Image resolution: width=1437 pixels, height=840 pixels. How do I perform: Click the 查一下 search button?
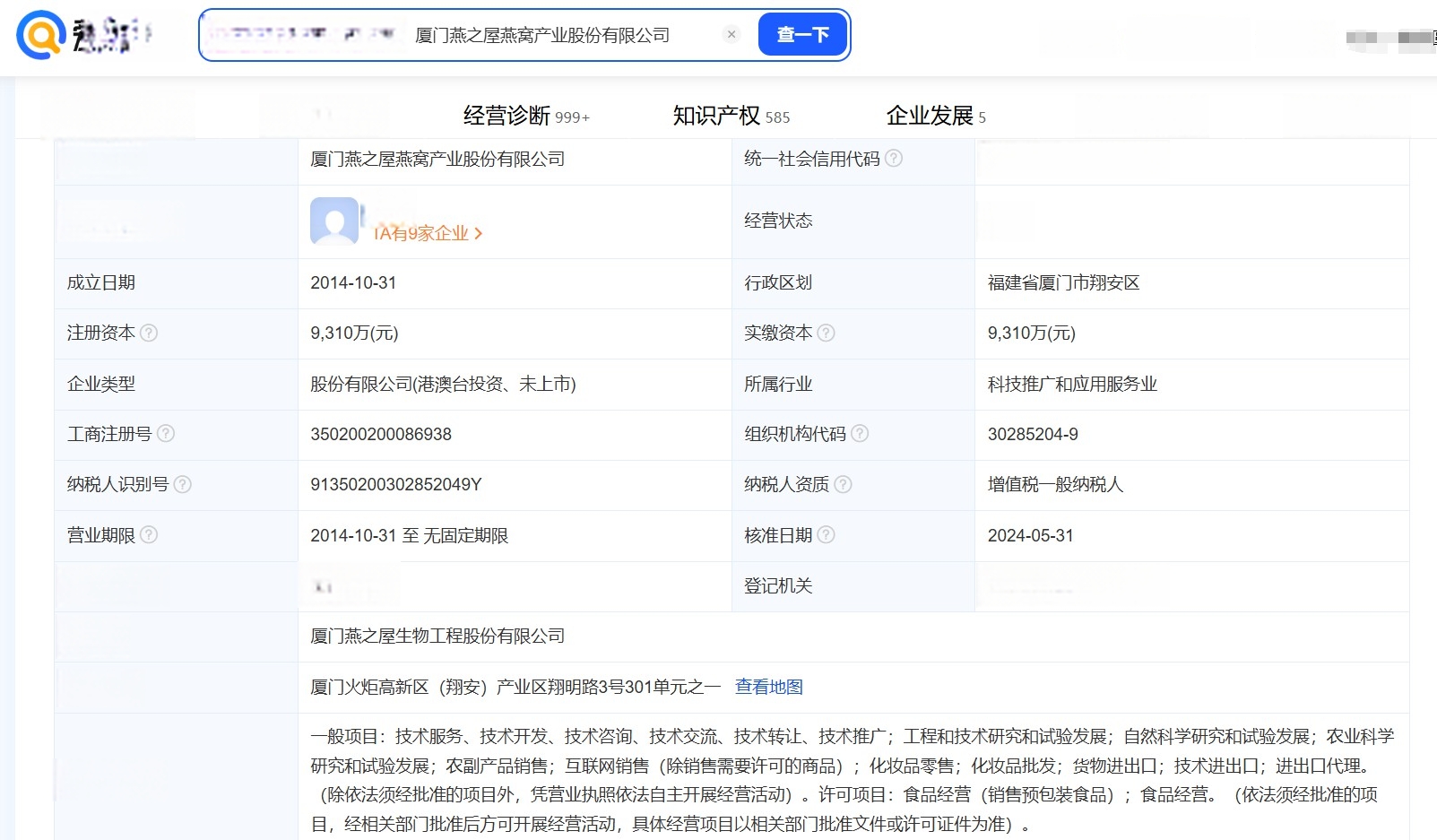(802, 35)
